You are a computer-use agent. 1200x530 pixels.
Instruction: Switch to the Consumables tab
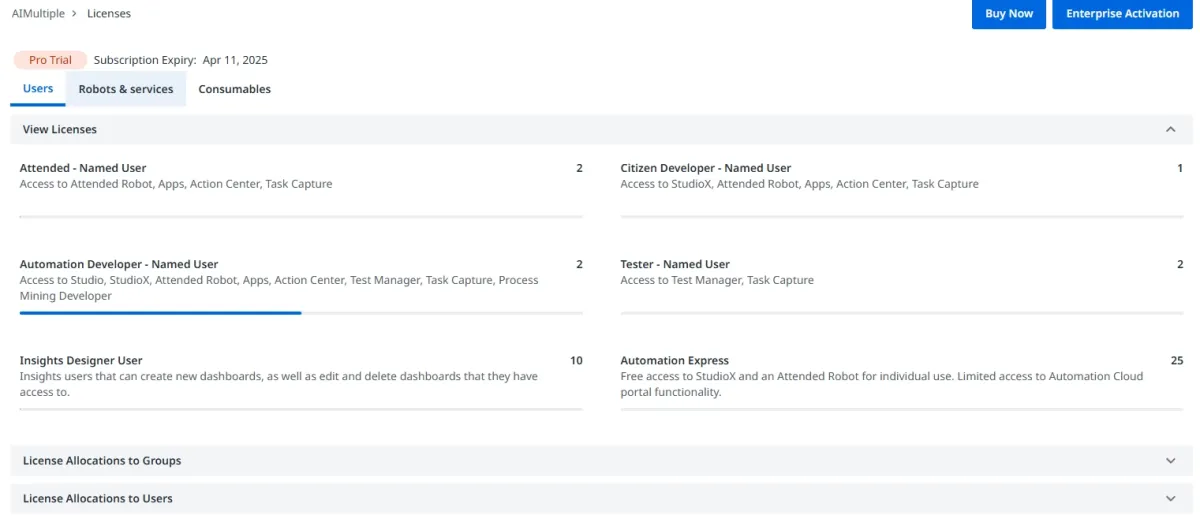234,89
